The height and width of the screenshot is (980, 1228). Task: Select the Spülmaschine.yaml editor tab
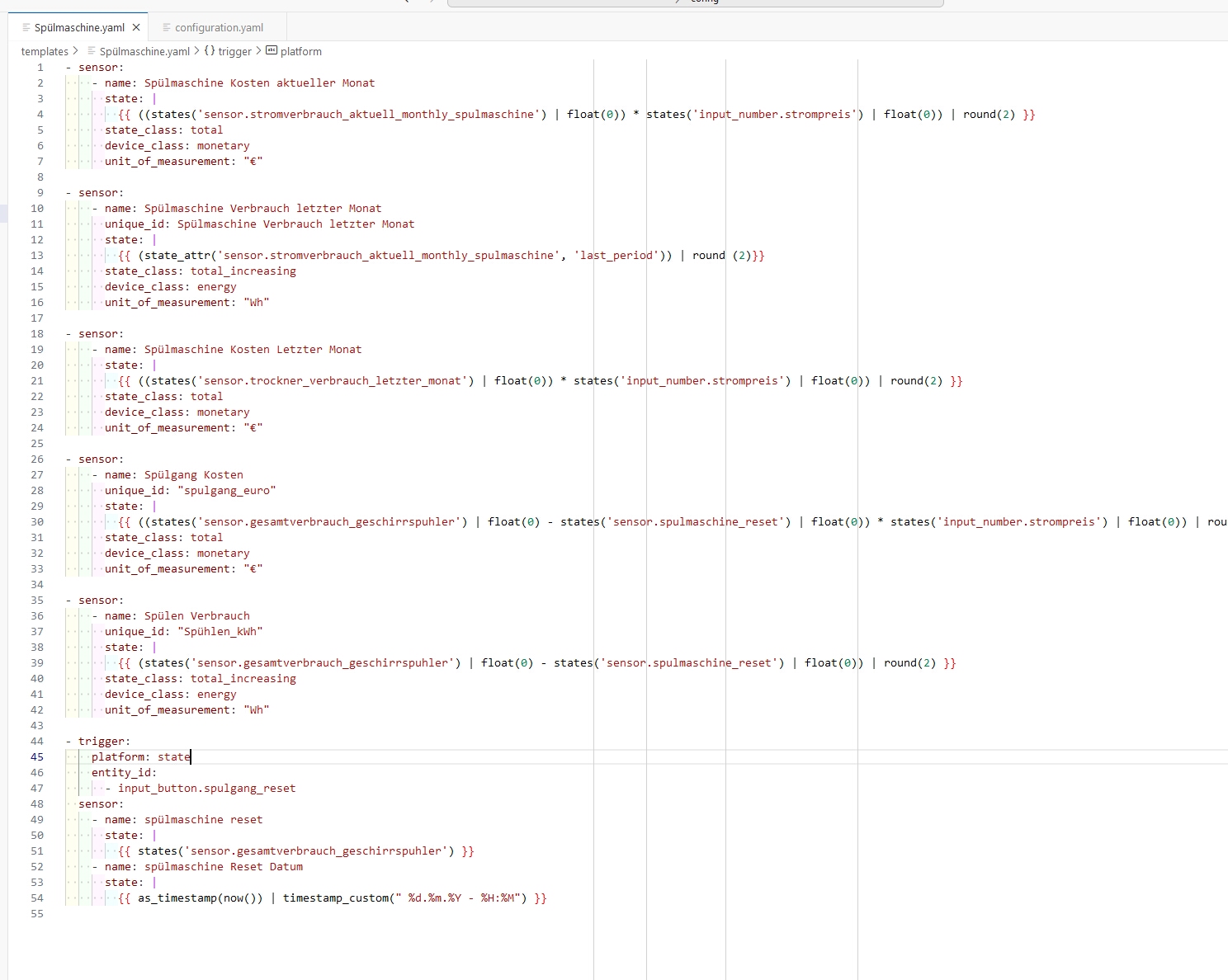pos(79,27)
